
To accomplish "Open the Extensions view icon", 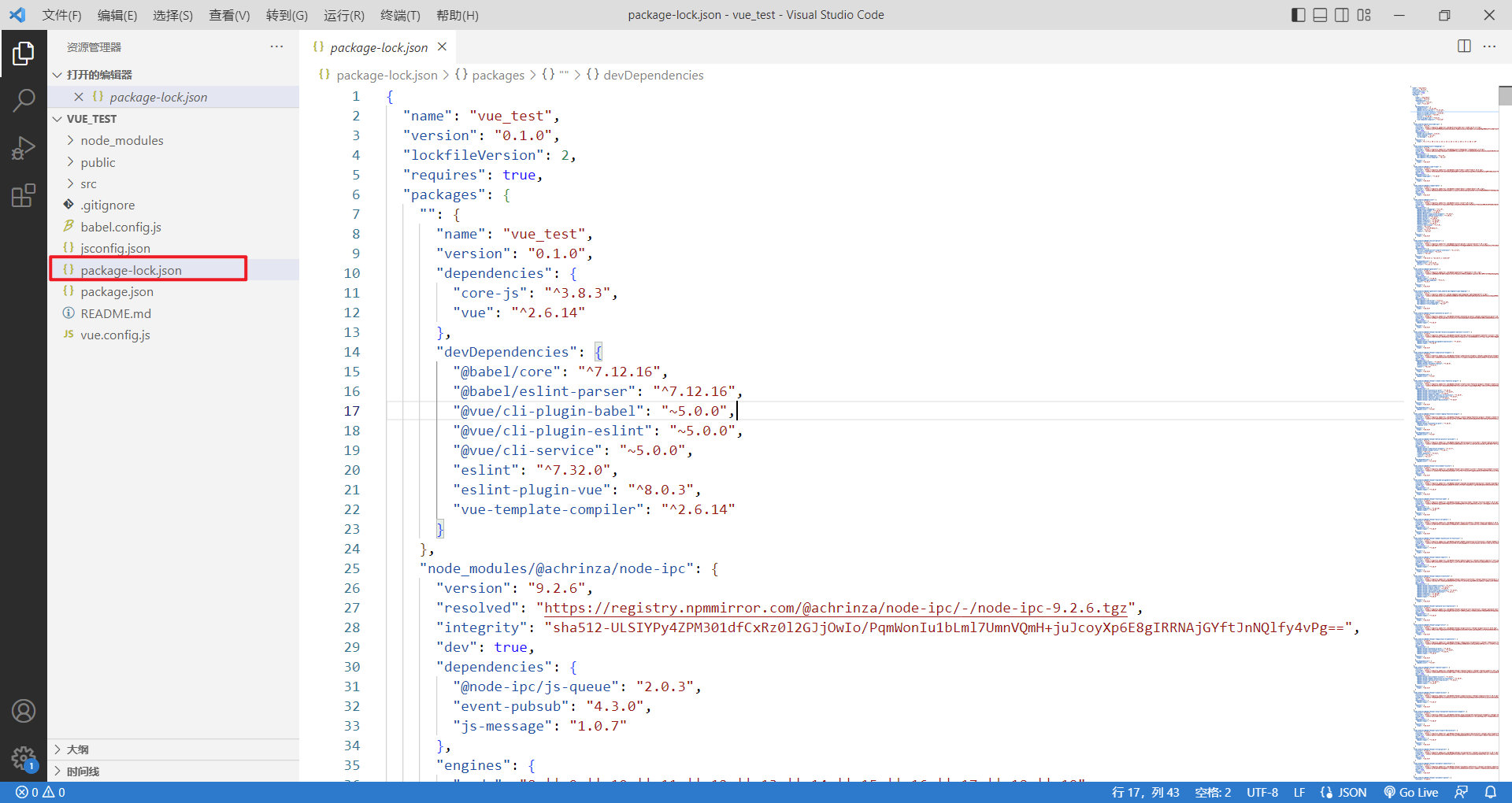I will click(24, 195).
